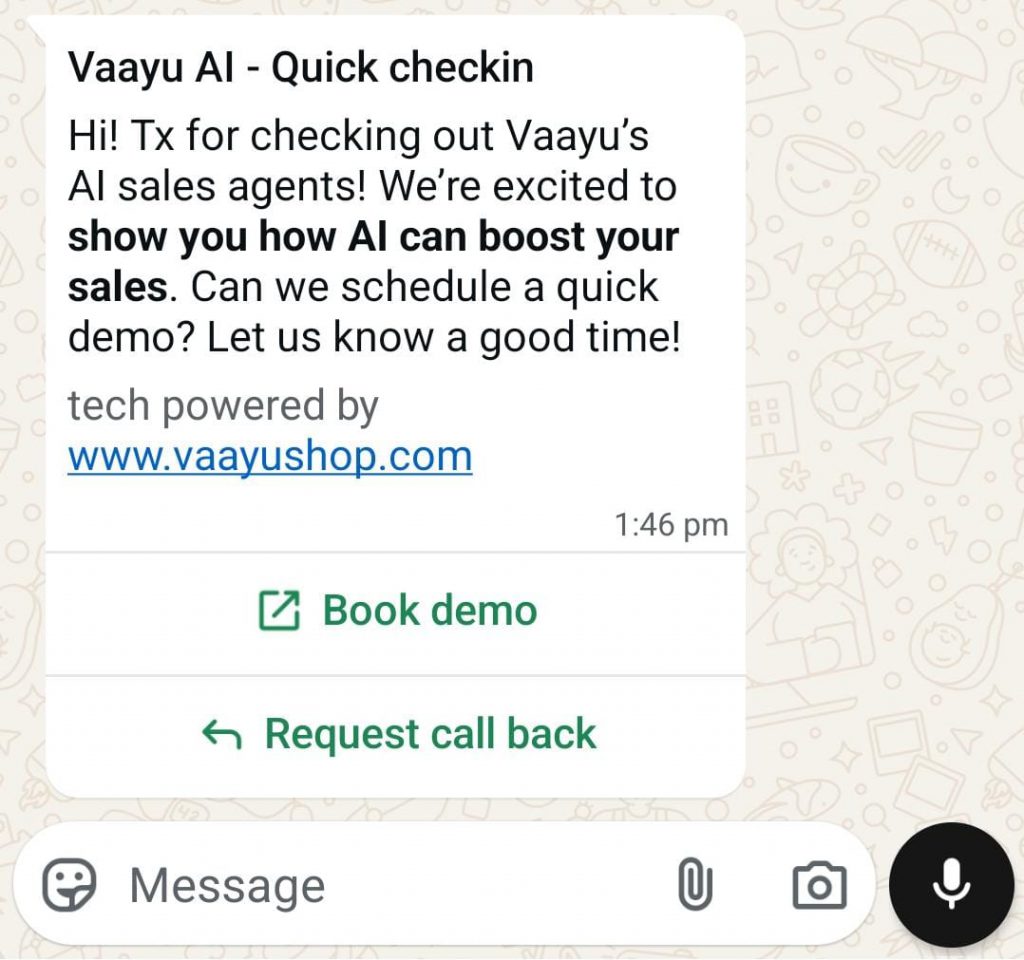Click the 'AI sales agents!' text line
The height and width of the screenshot is (960, 1024).
pyautogui.click(x=217, y=187)
